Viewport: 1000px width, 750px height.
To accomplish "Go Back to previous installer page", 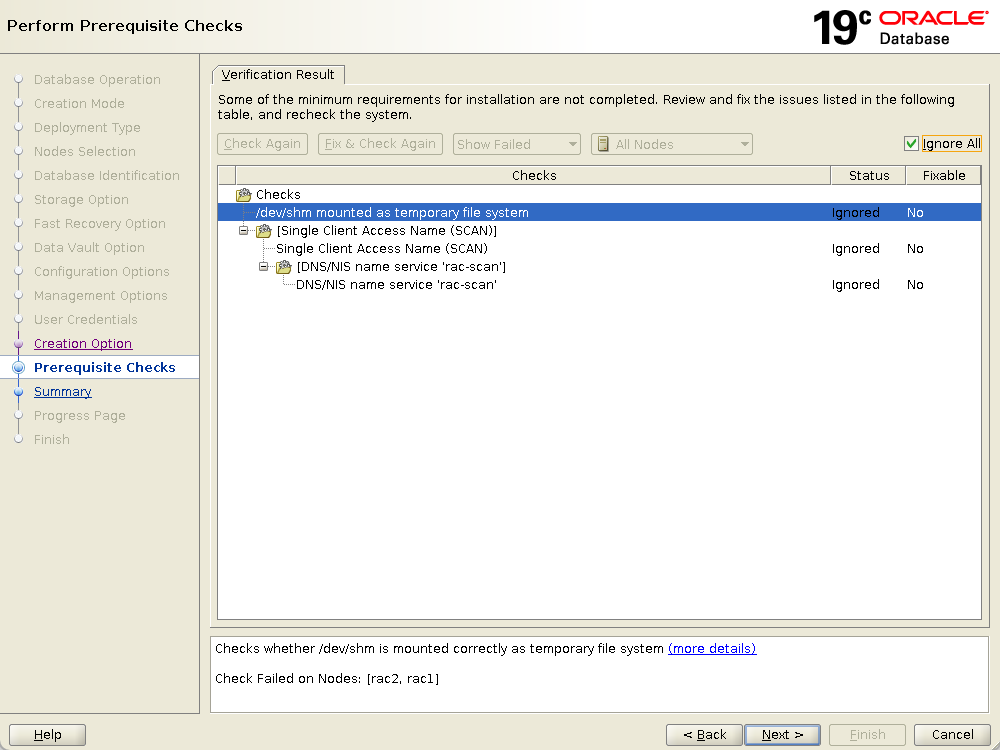I will pos(705,735).
